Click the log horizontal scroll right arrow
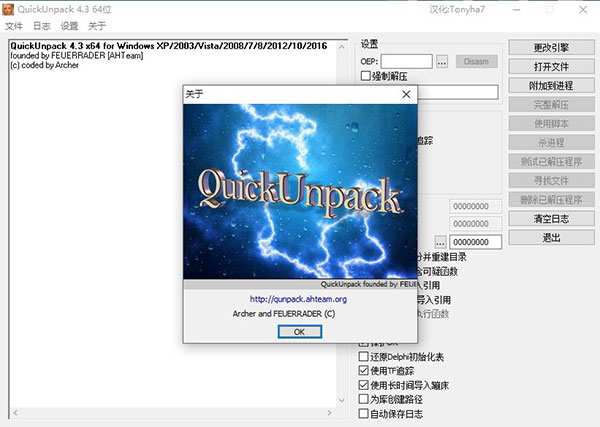 click(x=329, y=413)
